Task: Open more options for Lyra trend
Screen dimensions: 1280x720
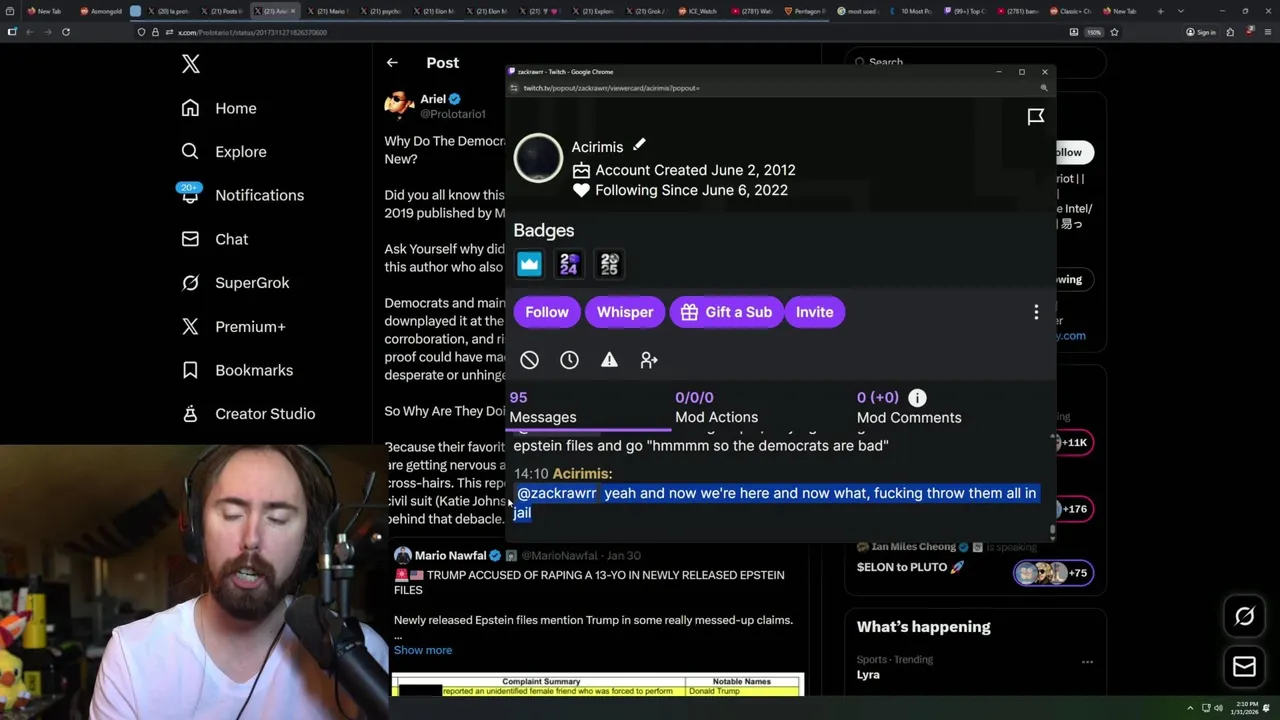Action: (x=1087, y=661)
